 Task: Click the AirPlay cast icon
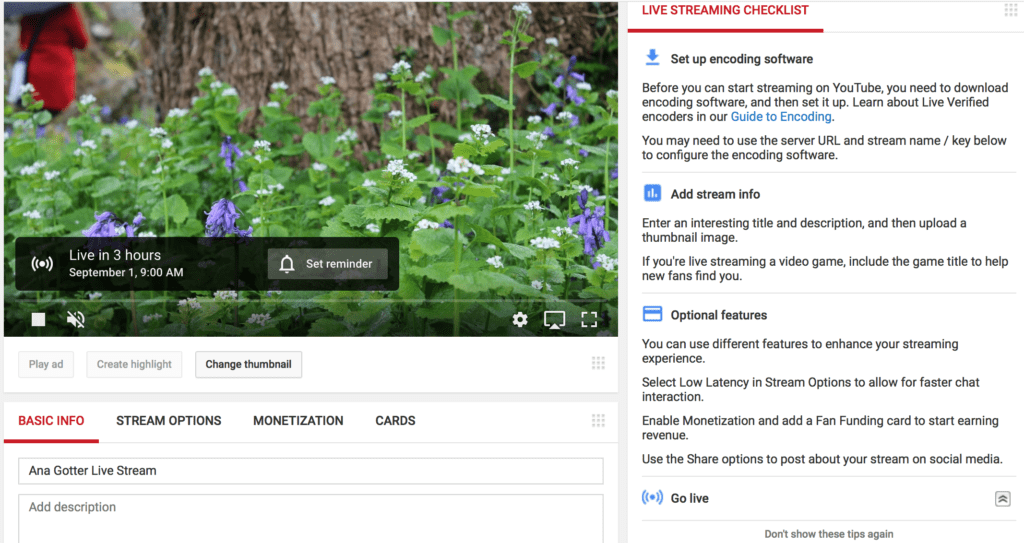click(554, 320)
